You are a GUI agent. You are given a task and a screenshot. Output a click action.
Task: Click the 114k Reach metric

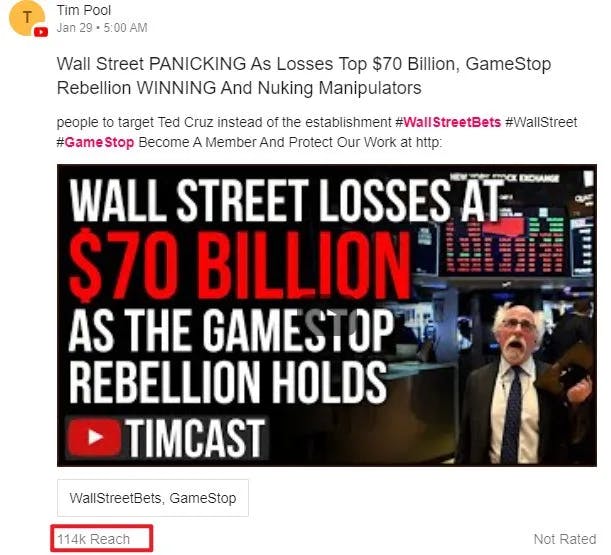[94, 539]
